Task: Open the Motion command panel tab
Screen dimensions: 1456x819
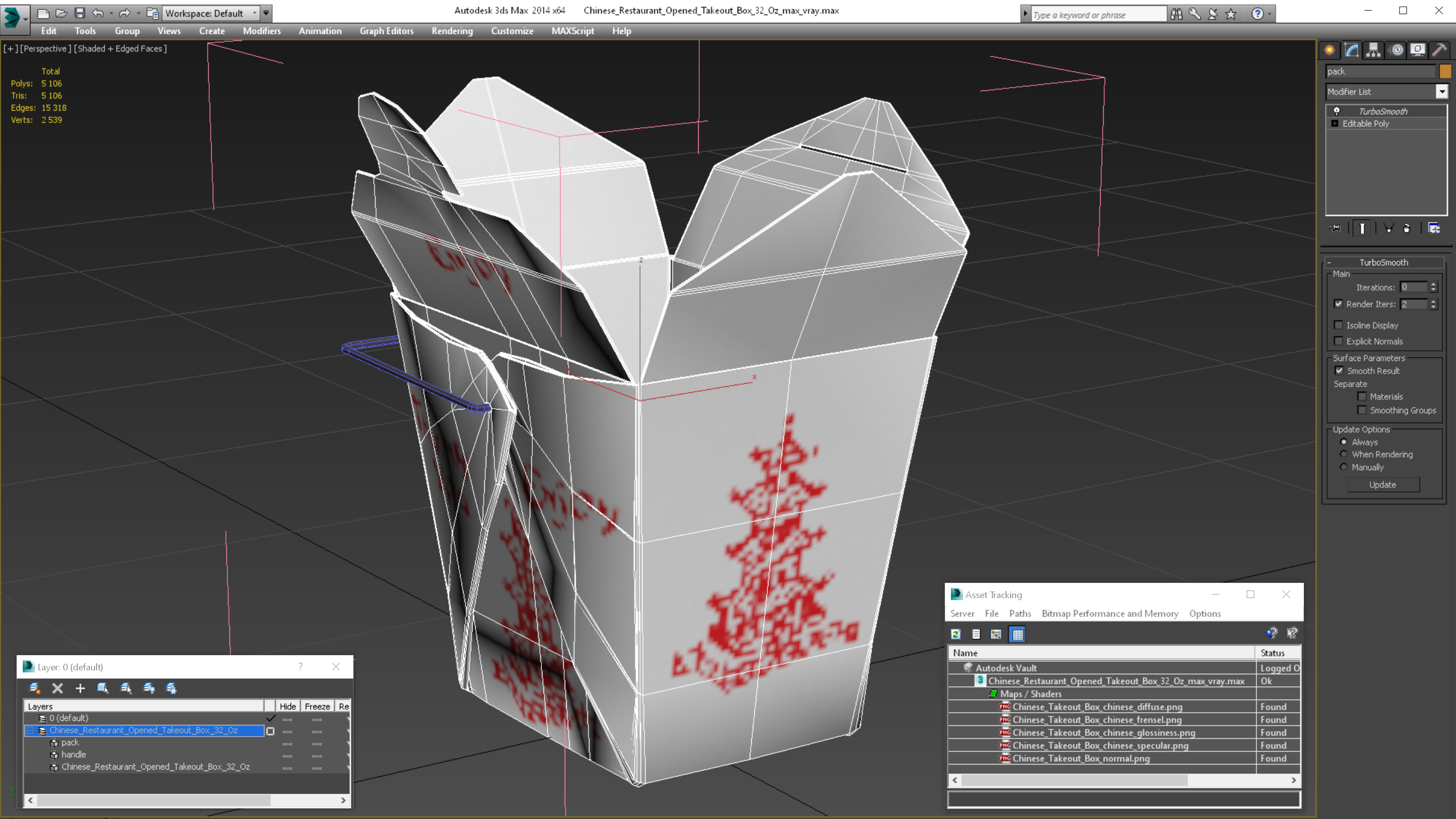Action: (1396, 51)
